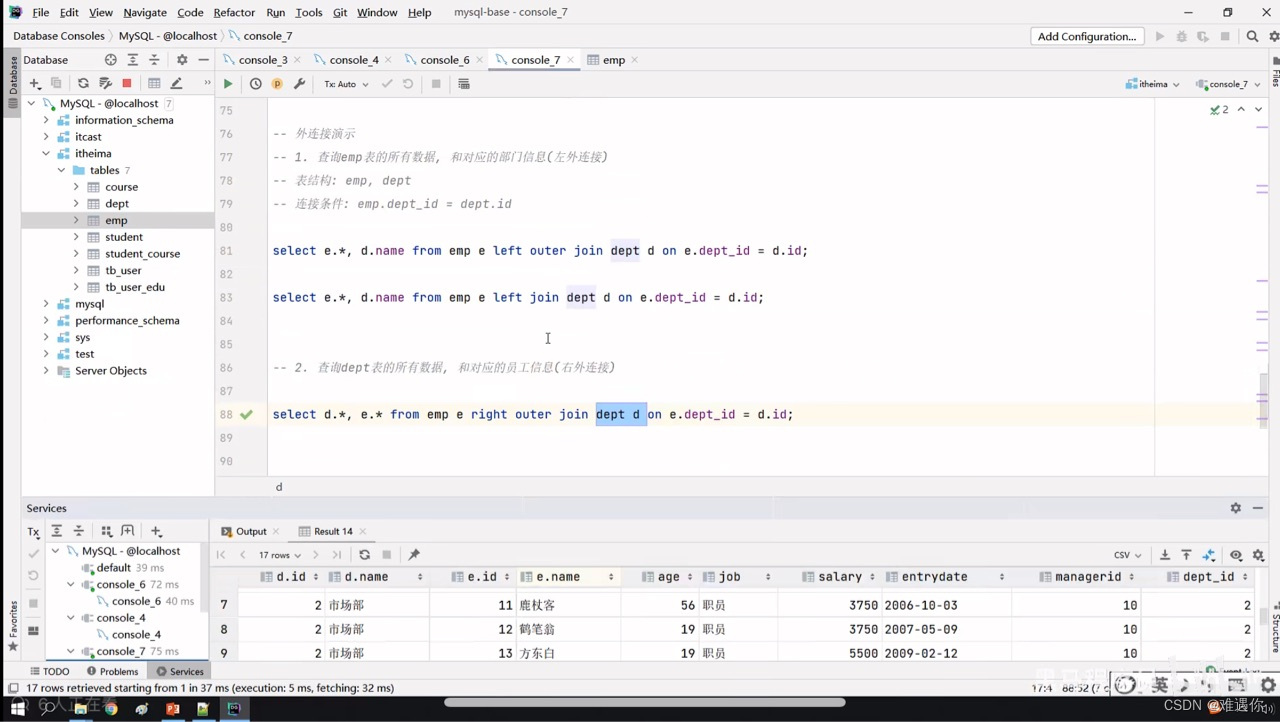Screen dimensions: 1280x722
Task: Switch to the emp table tab
Action: (x=614, y=60)
